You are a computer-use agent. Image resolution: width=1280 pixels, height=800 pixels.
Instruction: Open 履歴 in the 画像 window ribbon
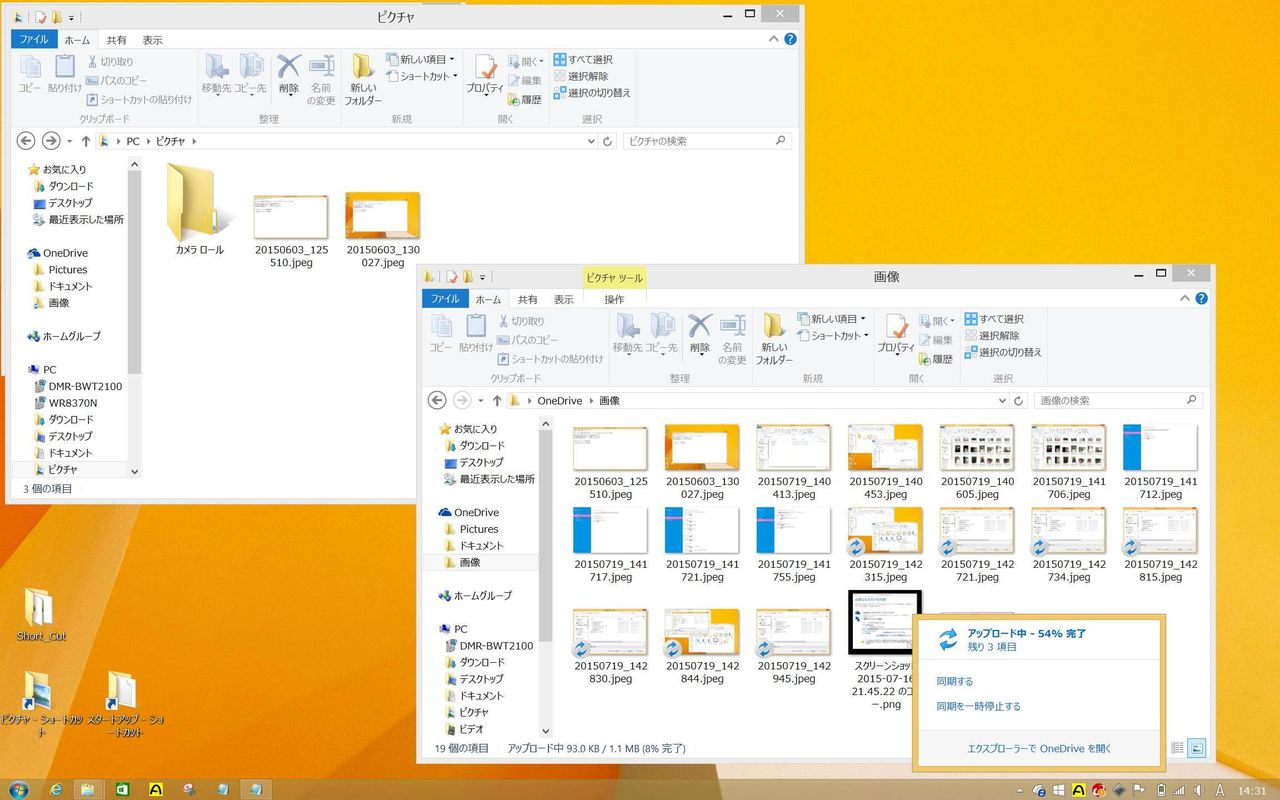935,360
